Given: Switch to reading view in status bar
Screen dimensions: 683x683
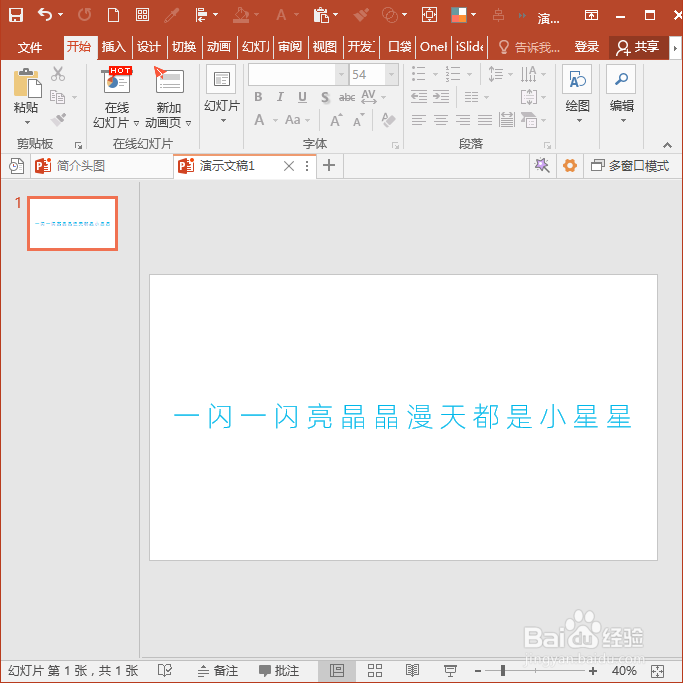Looking at the screenshot, I should 412,670.
